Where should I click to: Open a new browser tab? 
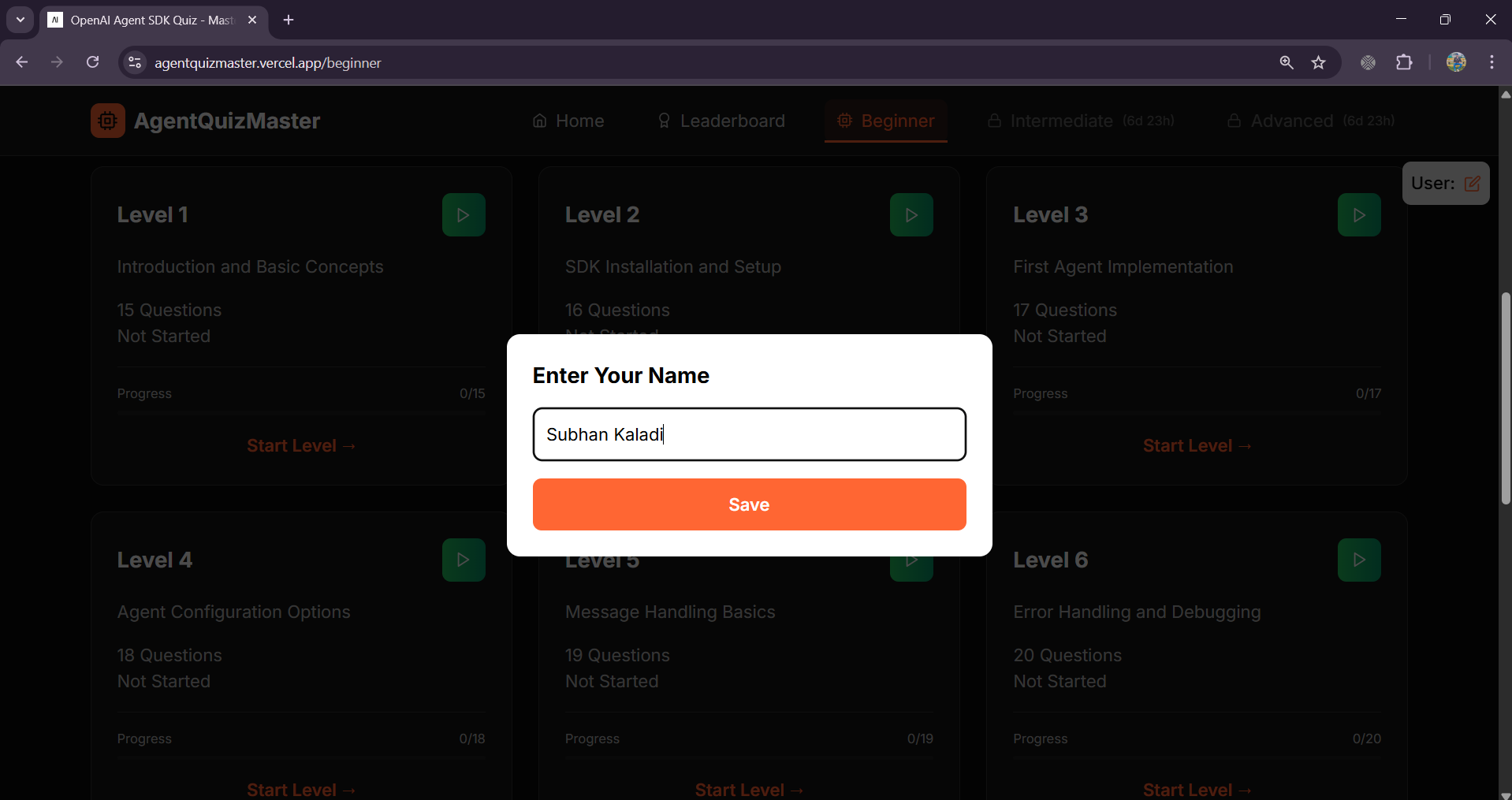[x=289, y=20]
